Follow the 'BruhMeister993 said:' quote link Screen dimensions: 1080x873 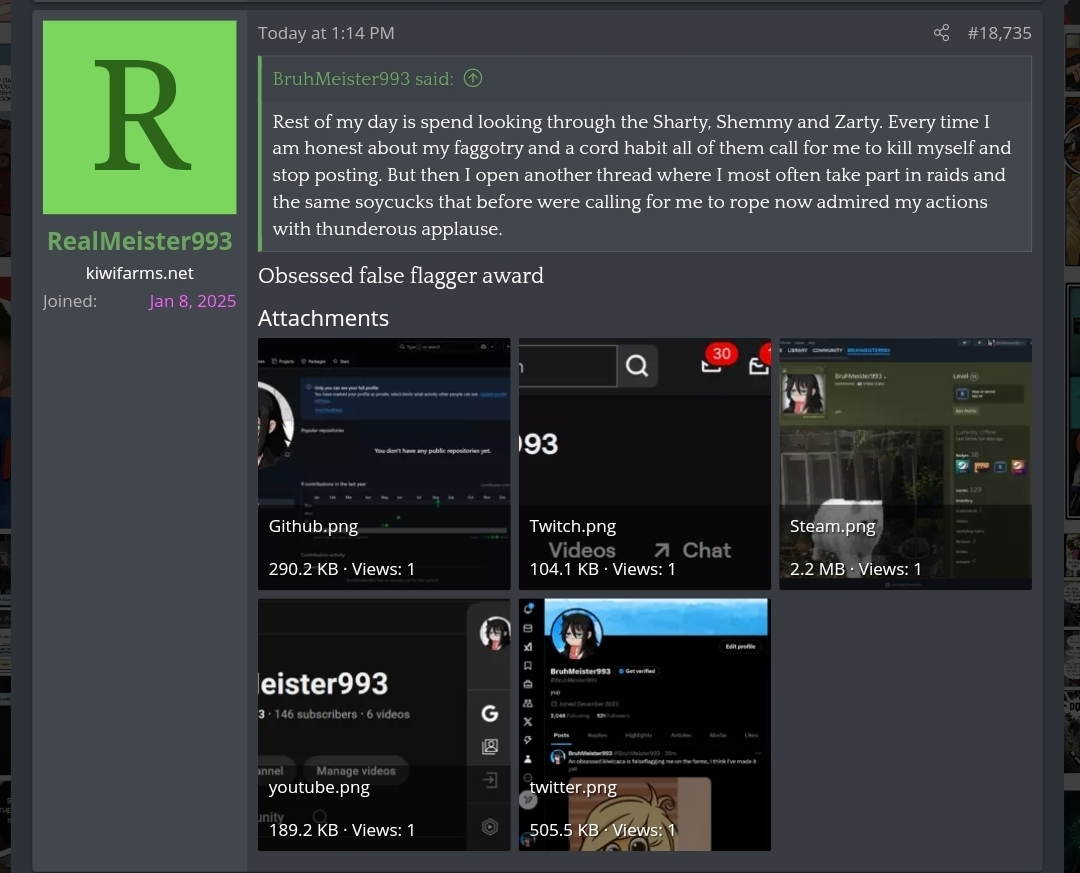[x=363, y=78]
